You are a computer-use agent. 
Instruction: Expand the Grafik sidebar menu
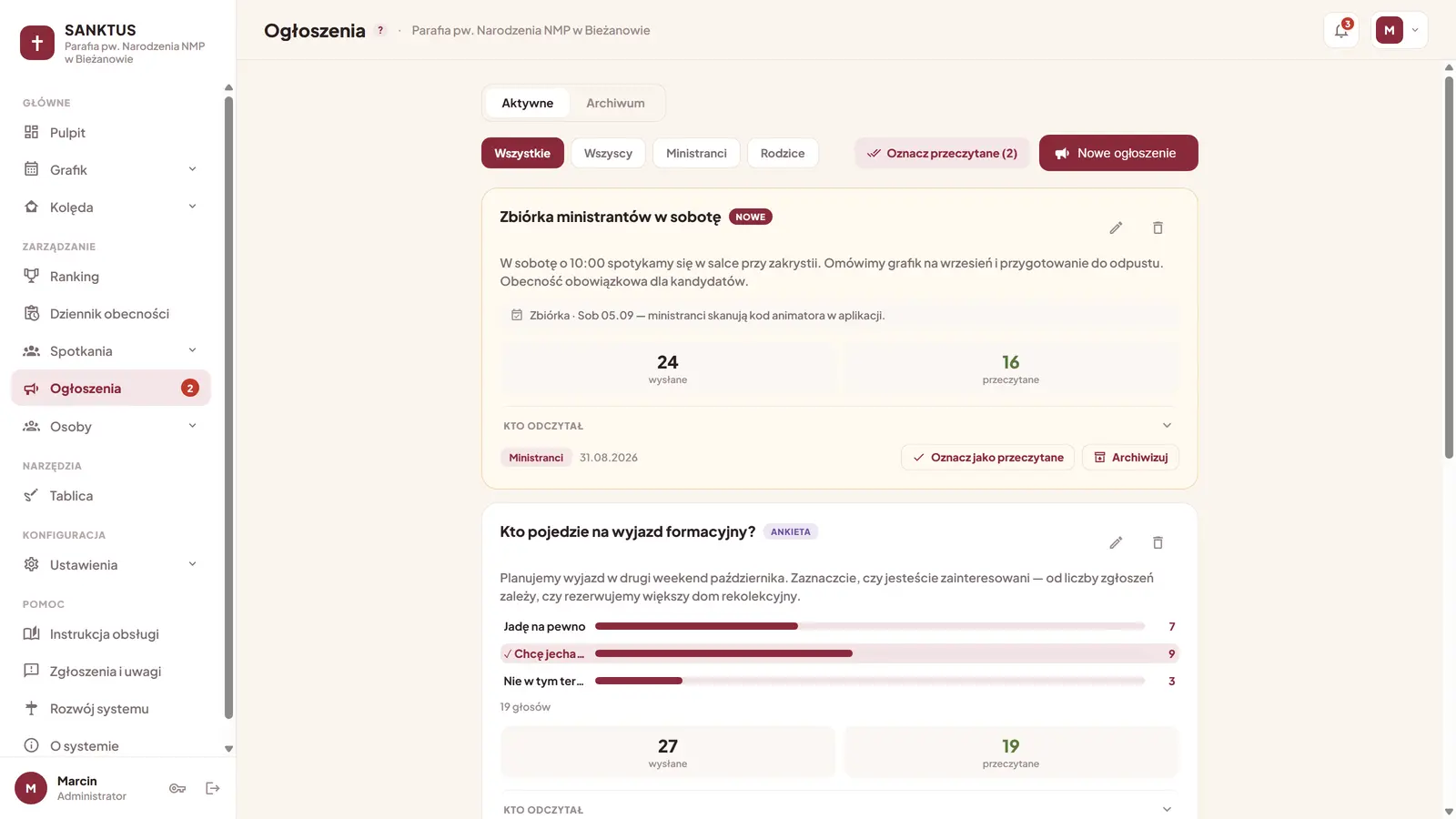pyautogui.click(x=111, y=170)
